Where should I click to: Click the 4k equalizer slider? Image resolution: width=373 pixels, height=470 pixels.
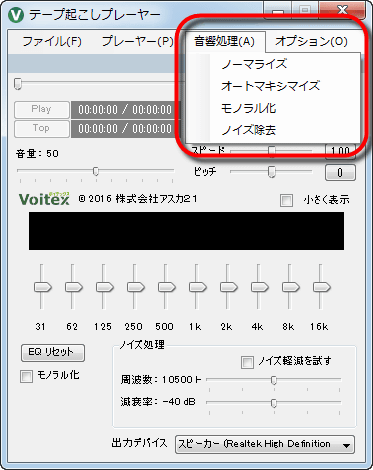coord(259,287)
